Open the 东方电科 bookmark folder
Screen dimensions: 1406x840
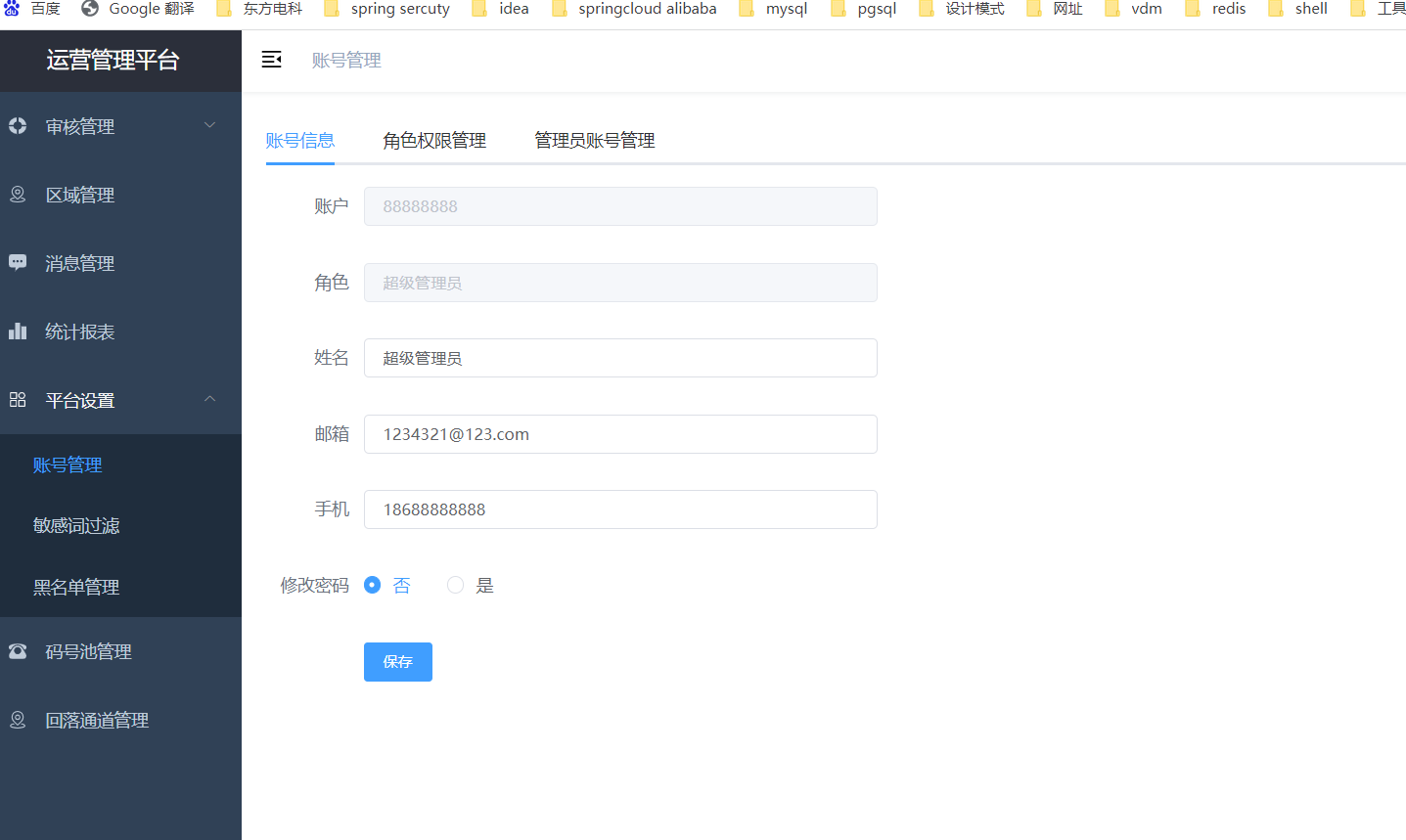point(259,9)
